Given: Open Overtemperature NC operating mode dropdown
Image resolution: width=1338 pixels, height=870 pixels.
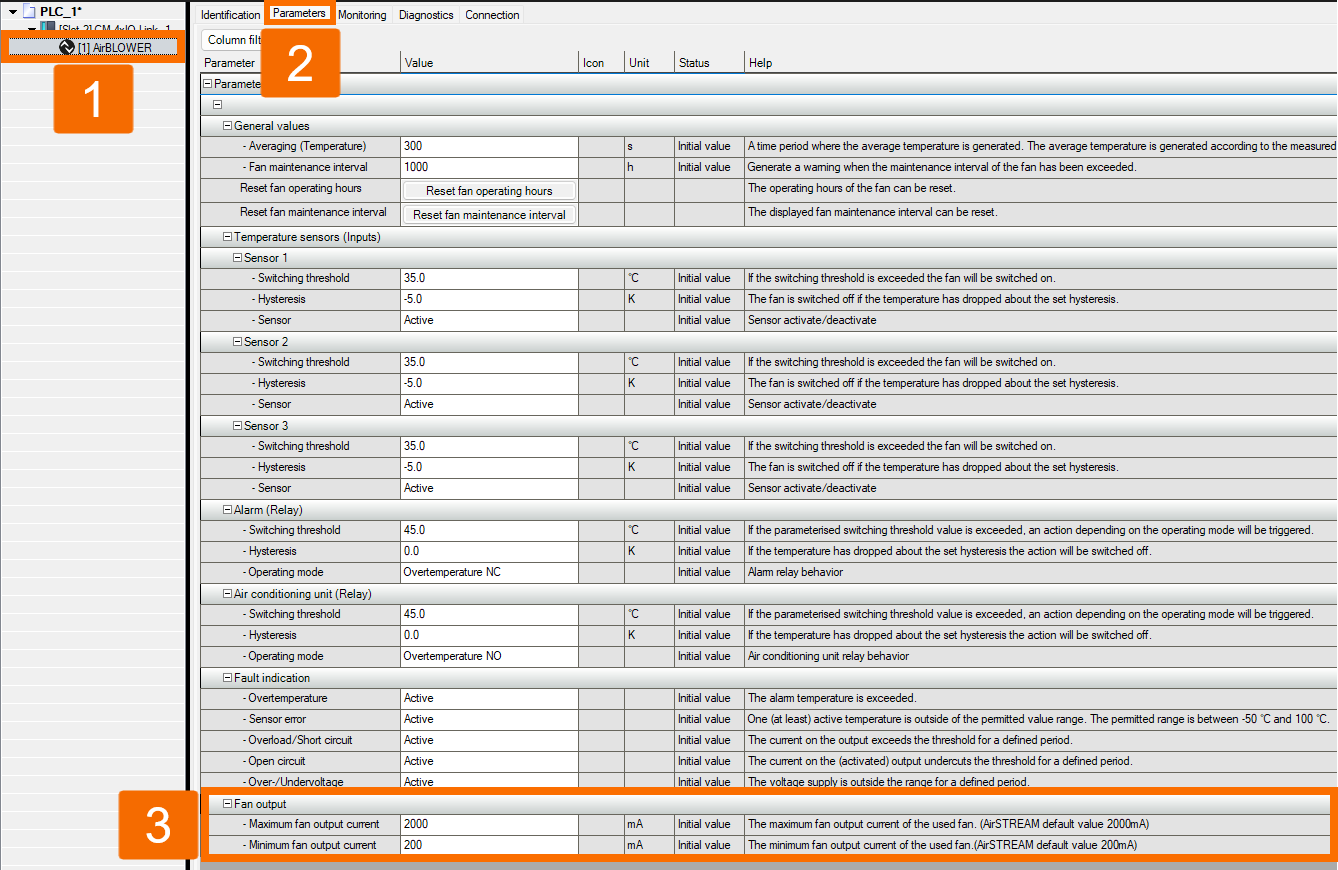Looking at the screenshot, I should (489, 572).
